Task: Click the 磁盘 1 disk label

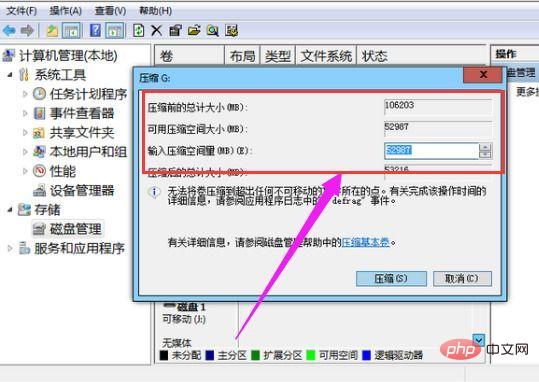Action: point(191,307)
